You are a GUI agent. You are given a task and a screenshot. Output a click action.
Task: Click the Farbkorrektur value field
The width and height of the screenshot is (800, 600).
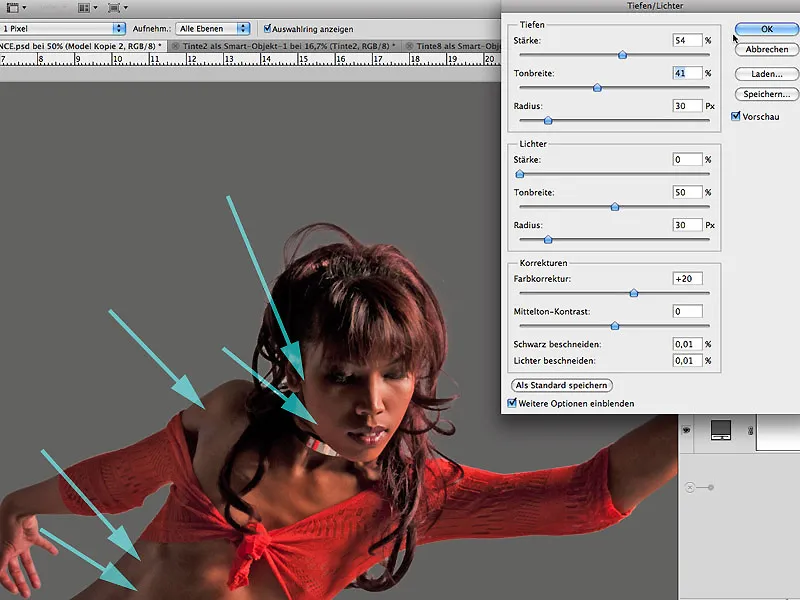(687, 279)
